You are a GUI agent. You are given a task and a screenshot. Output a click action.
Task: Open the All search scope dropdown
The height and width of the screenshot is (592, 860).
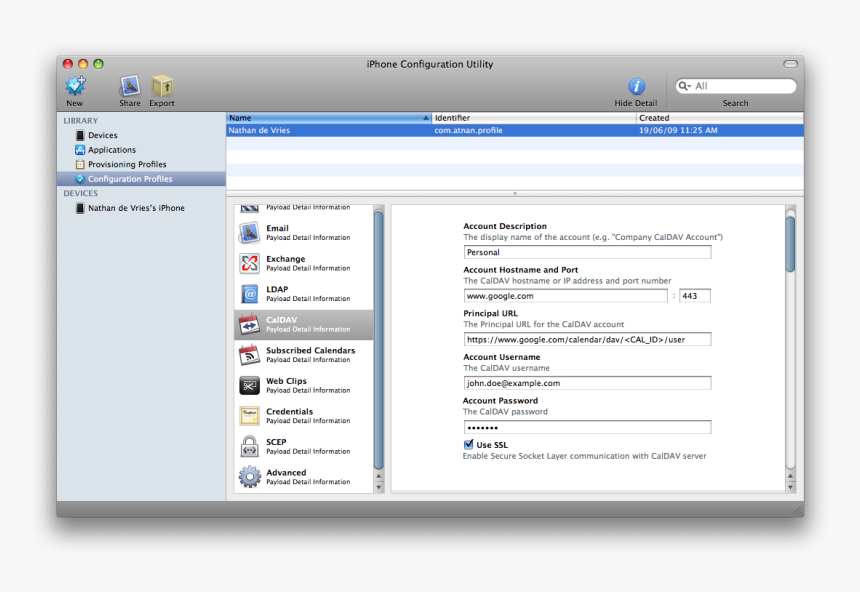[x=688, y=86]
